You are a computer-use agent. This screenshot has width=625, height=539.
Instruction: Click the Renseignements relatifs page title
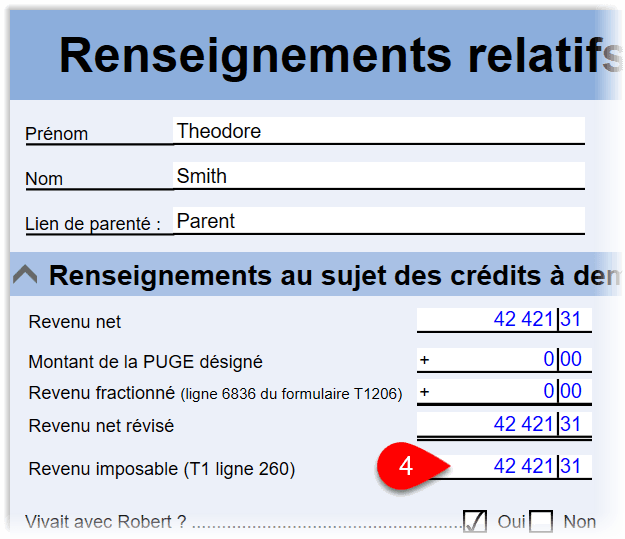pos(341,56)
